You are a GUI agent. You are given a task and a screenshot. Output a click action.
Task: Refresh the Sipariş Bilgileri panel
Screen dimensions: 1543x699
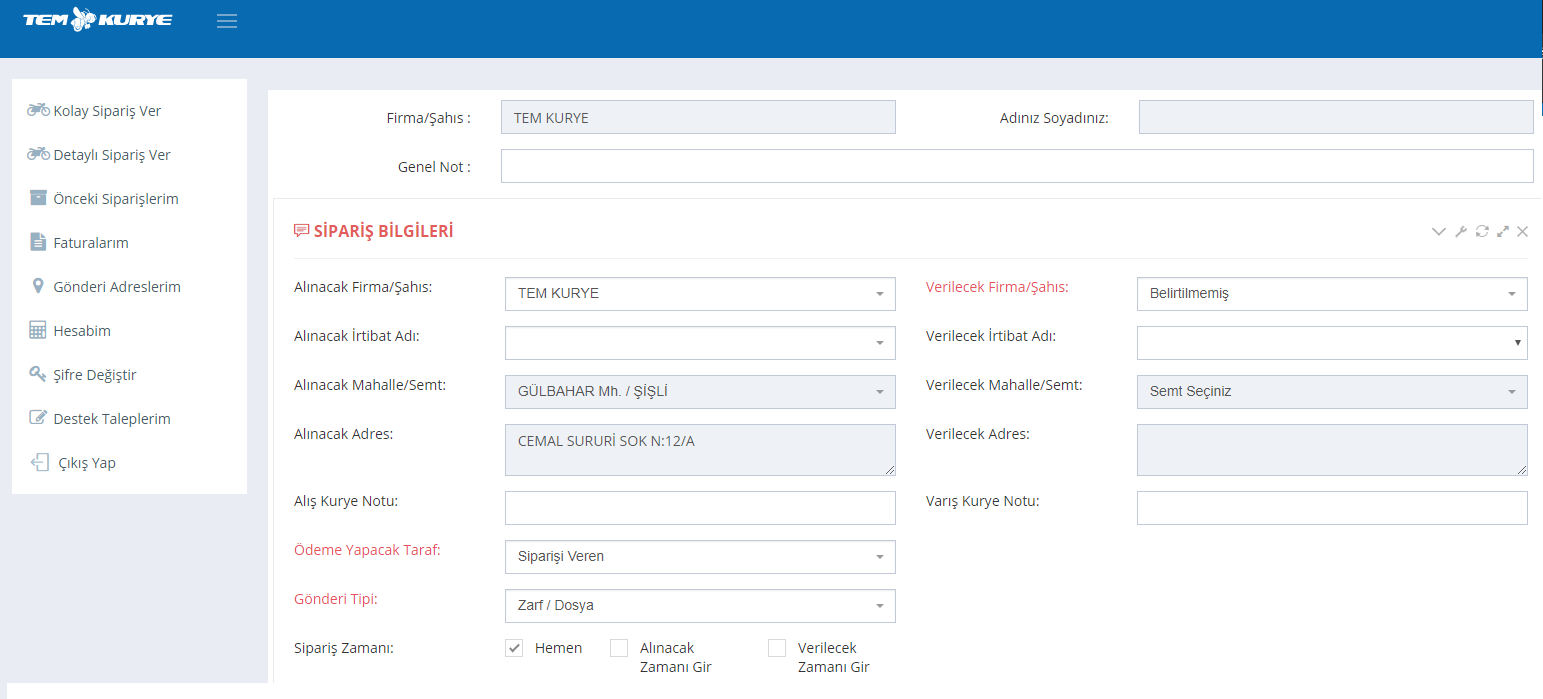[x=1482, y=231]
